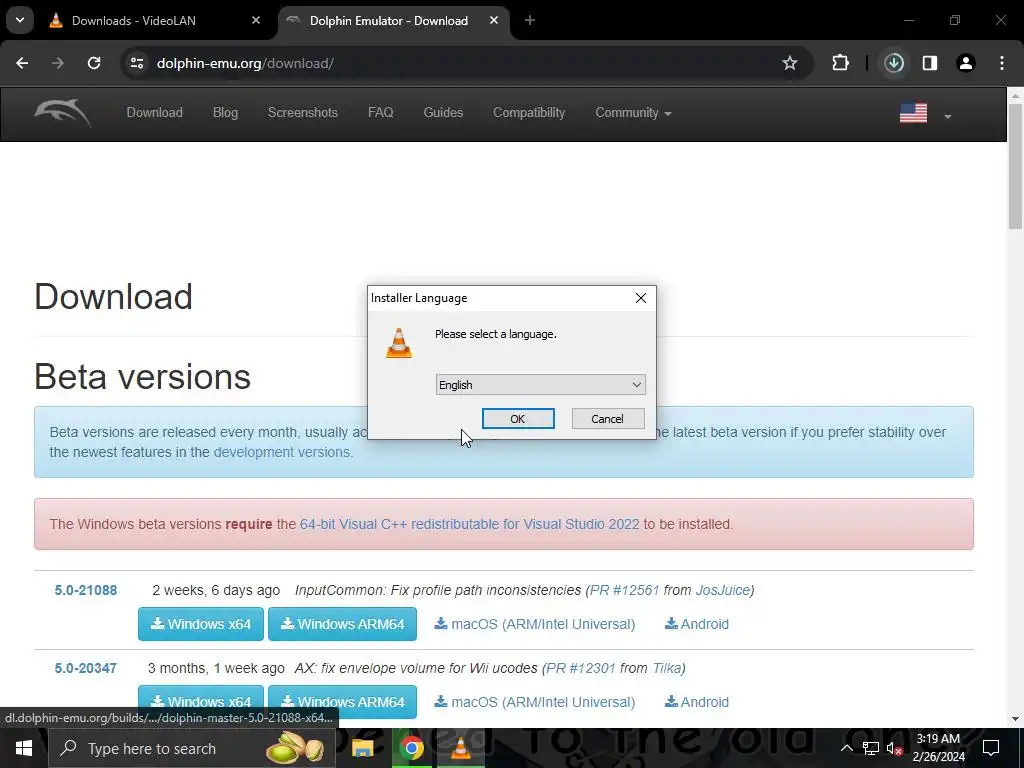1024x768 pixels.
Task: Open the network status tray icon
Action: [871, 748]
